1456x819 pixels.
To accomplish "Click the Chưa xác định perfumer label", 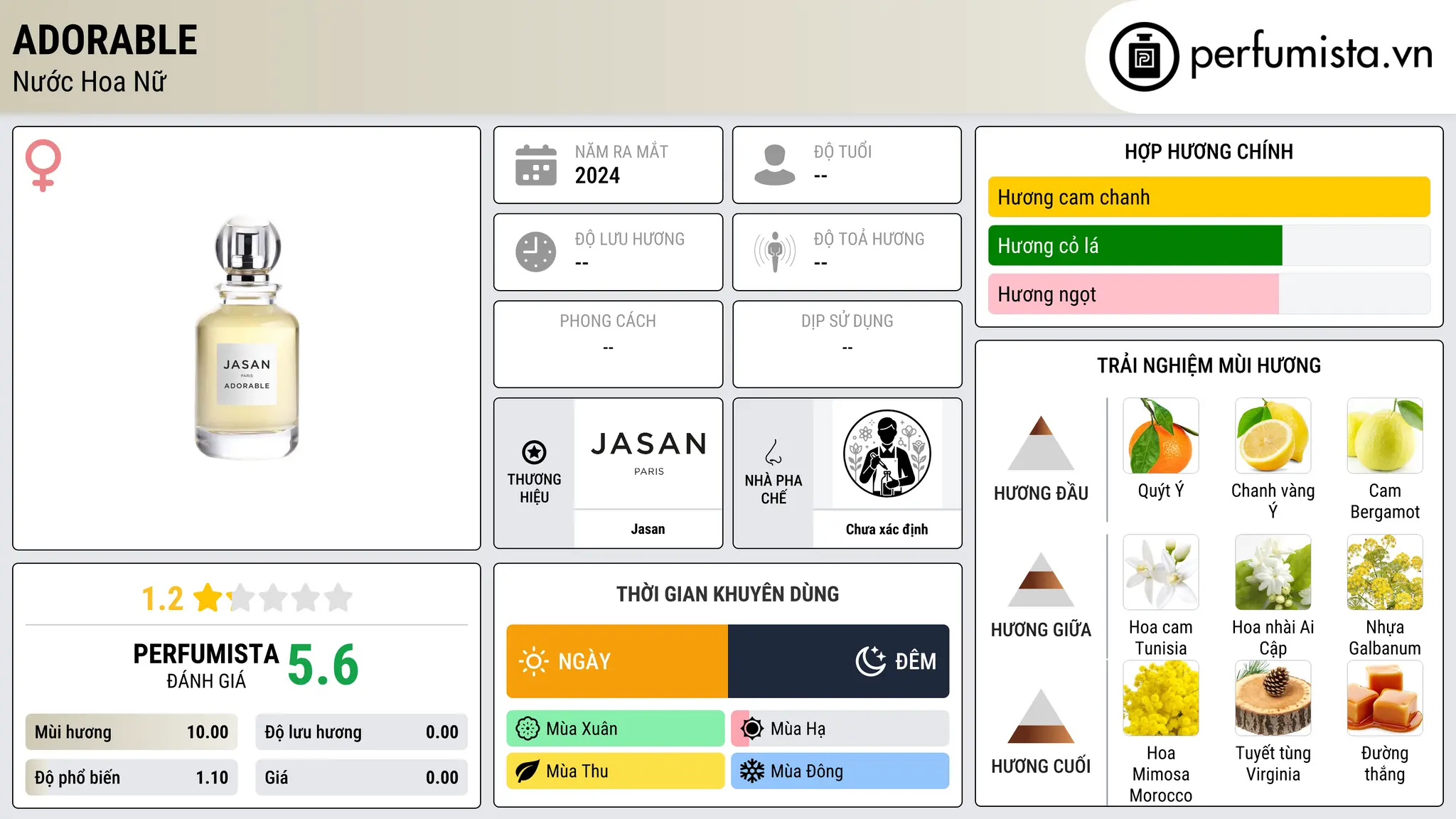I will click(x=887, y=529).
